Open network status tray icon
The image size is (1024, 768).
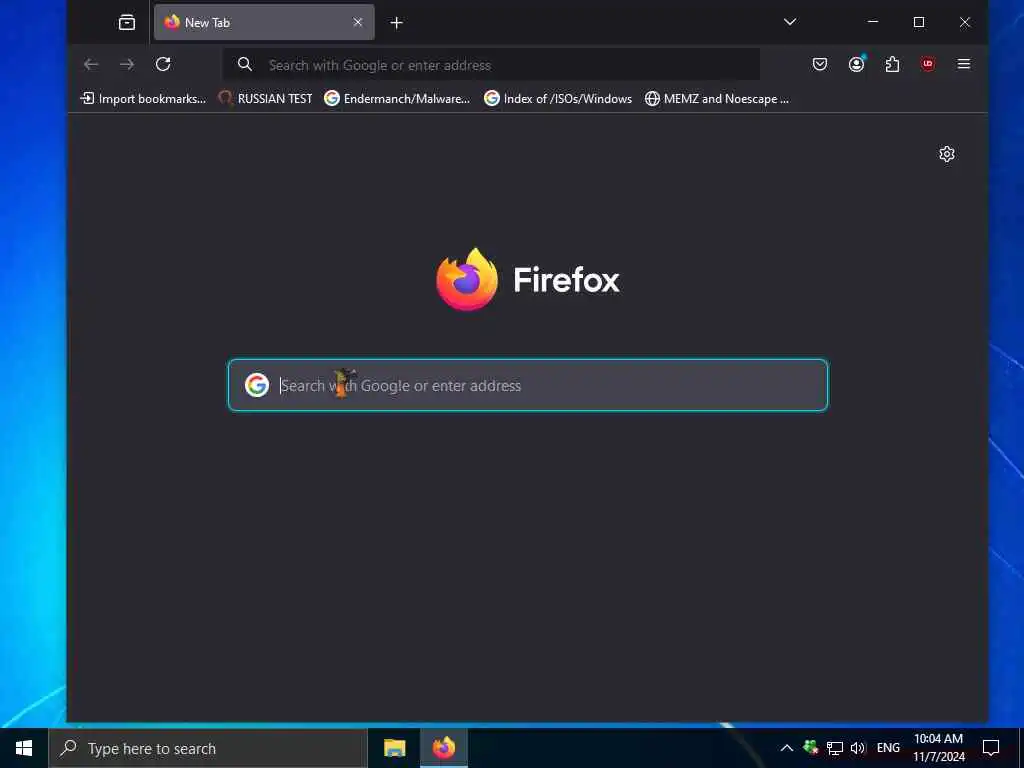click(x=835, y=748)
